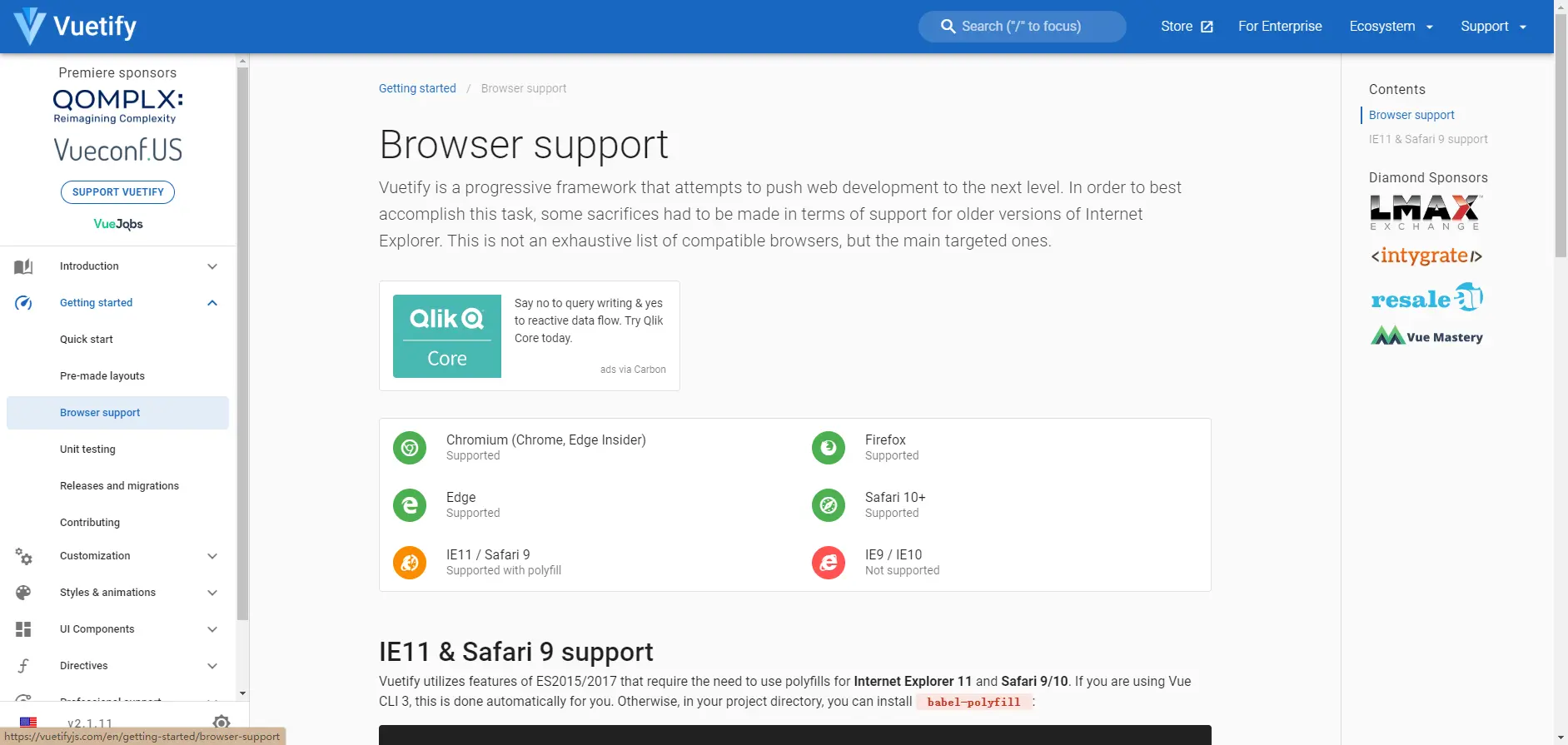1568x745 pixels.
Task: Jump to Browser support in Contents
Action: (1411, 115)
